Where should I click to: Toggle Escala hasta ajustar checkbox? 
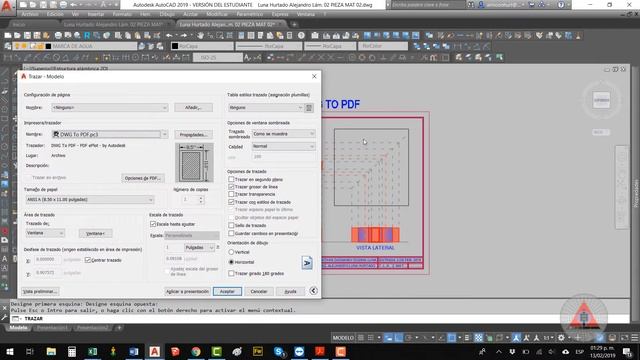point(153,224)
